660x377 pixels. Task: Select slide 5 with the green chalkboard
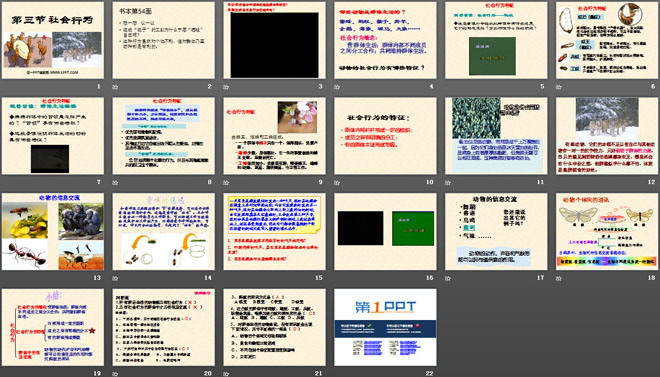[496, 40]
